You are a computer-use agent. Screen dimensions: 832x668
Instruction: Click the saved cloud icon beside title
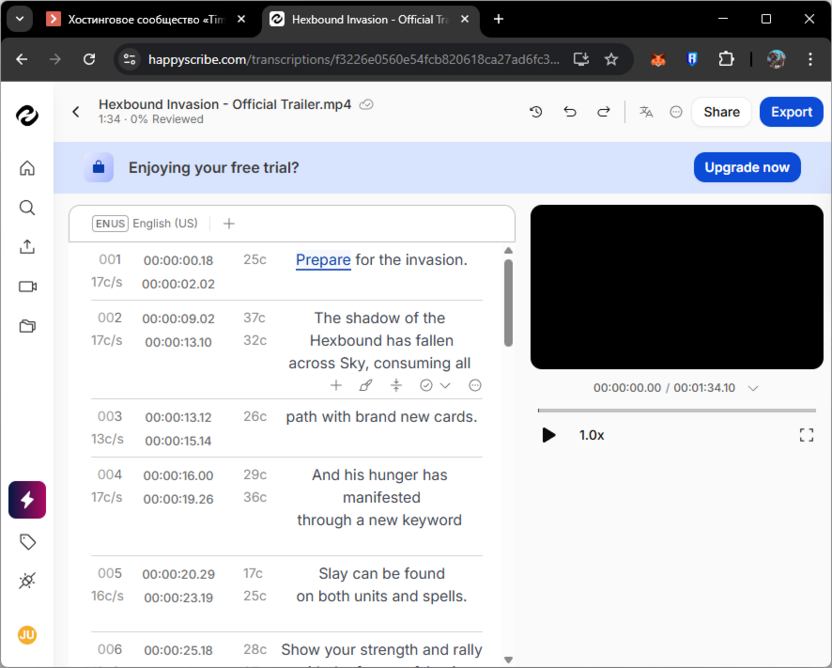tap(366, 105)
